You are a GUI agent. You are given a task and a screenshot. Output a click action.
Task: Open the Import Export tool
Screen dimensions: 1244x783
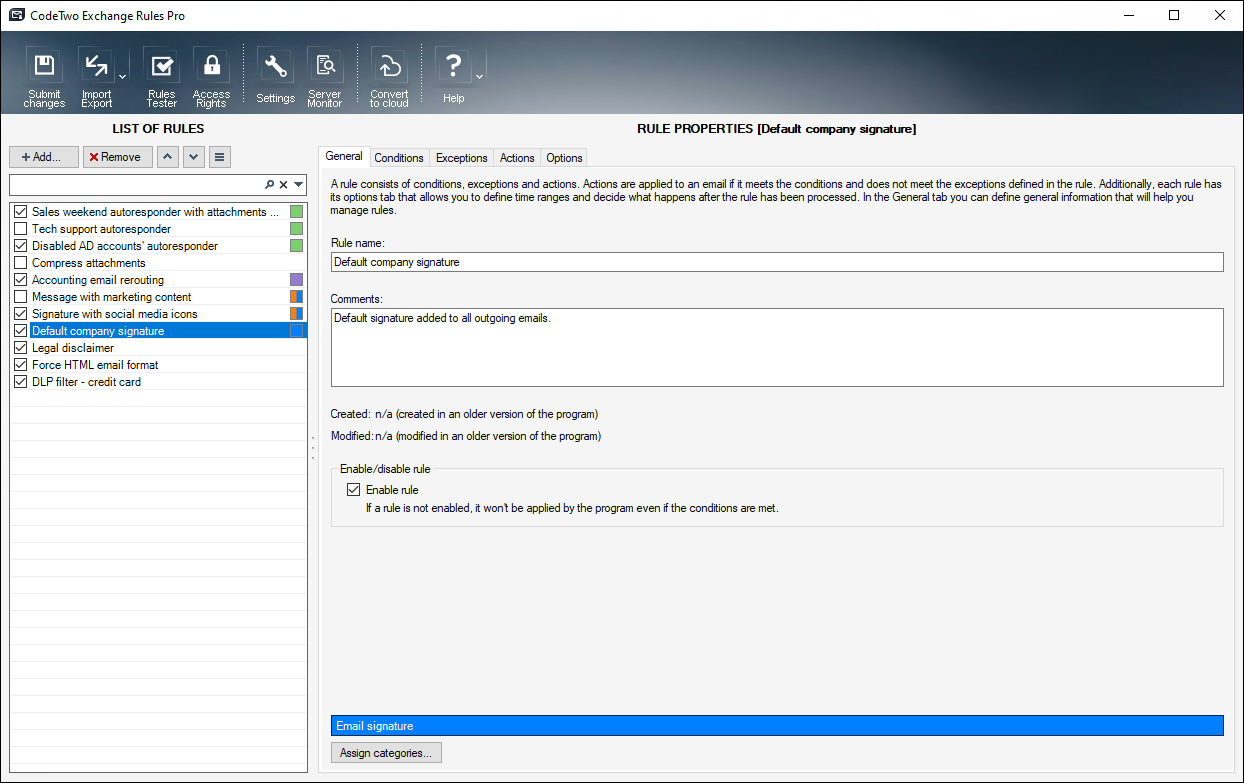pos(96,78)
